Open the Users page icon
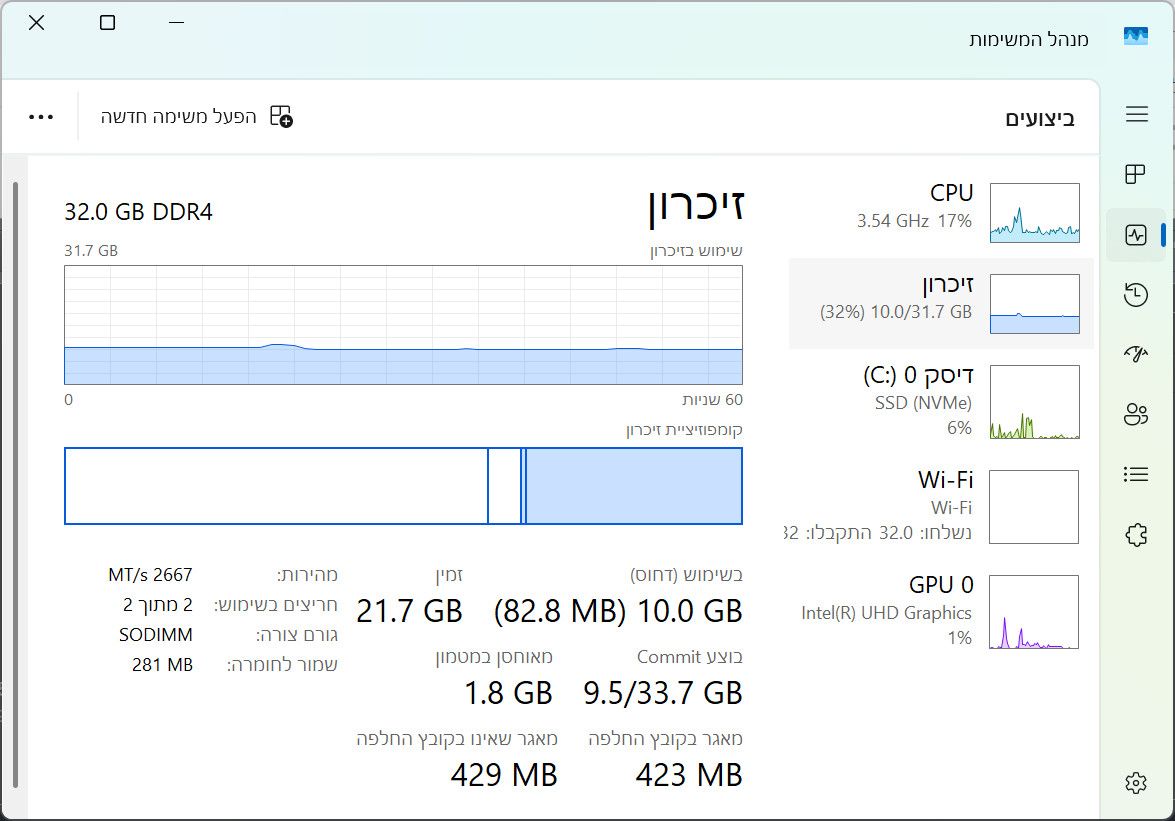This screenshot has width=1175, height=821. (1136, 413)
